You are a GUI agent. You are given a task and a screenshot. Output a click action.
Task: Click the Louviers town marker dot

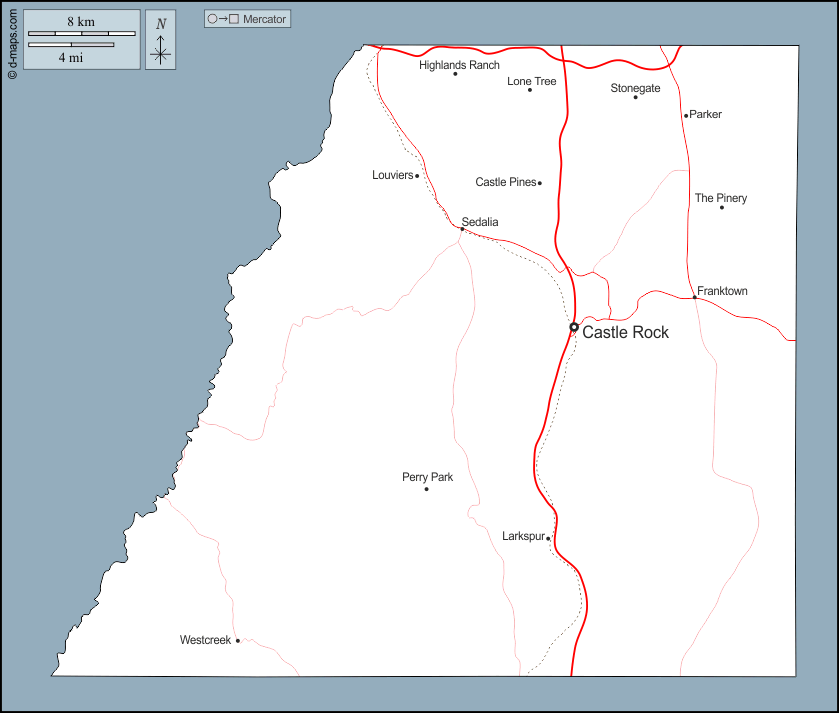[417, 176]
